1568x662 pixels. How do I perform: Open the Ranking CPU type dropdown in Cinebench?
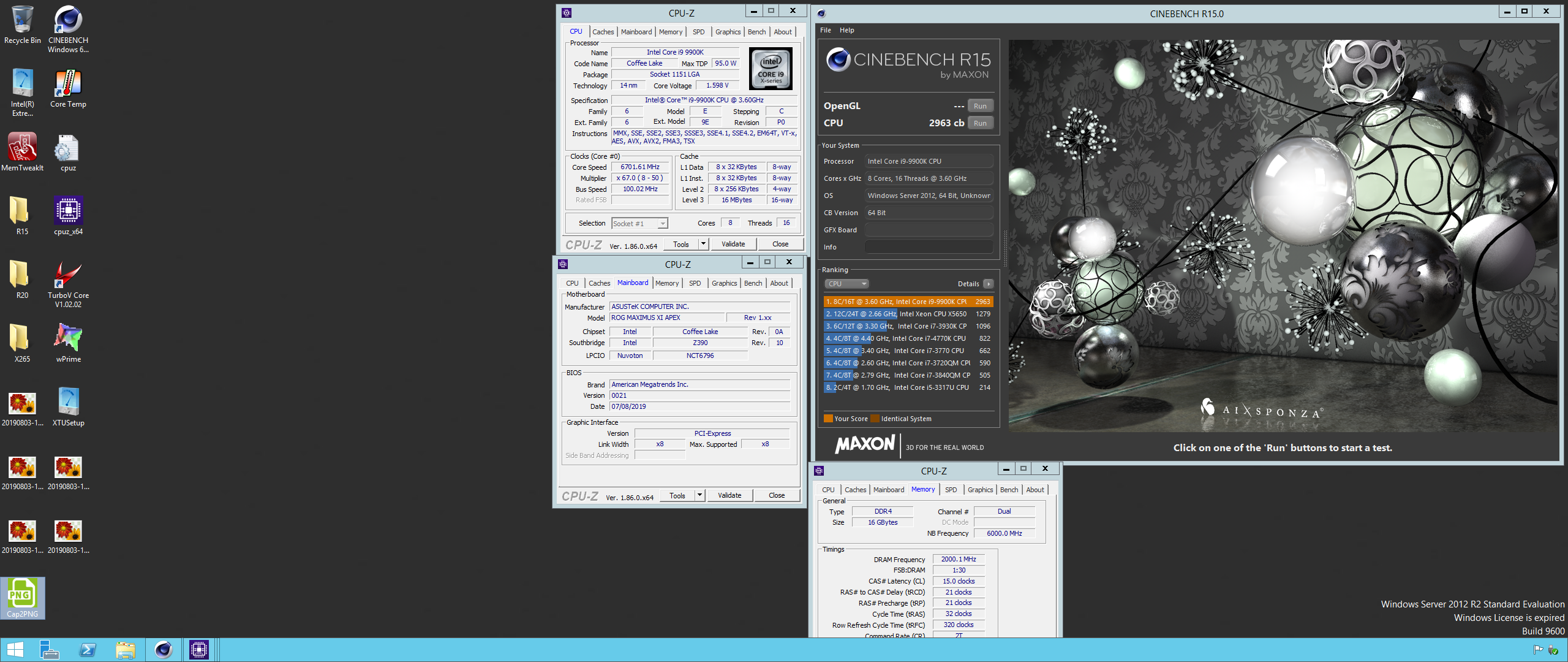coord(846,284)
